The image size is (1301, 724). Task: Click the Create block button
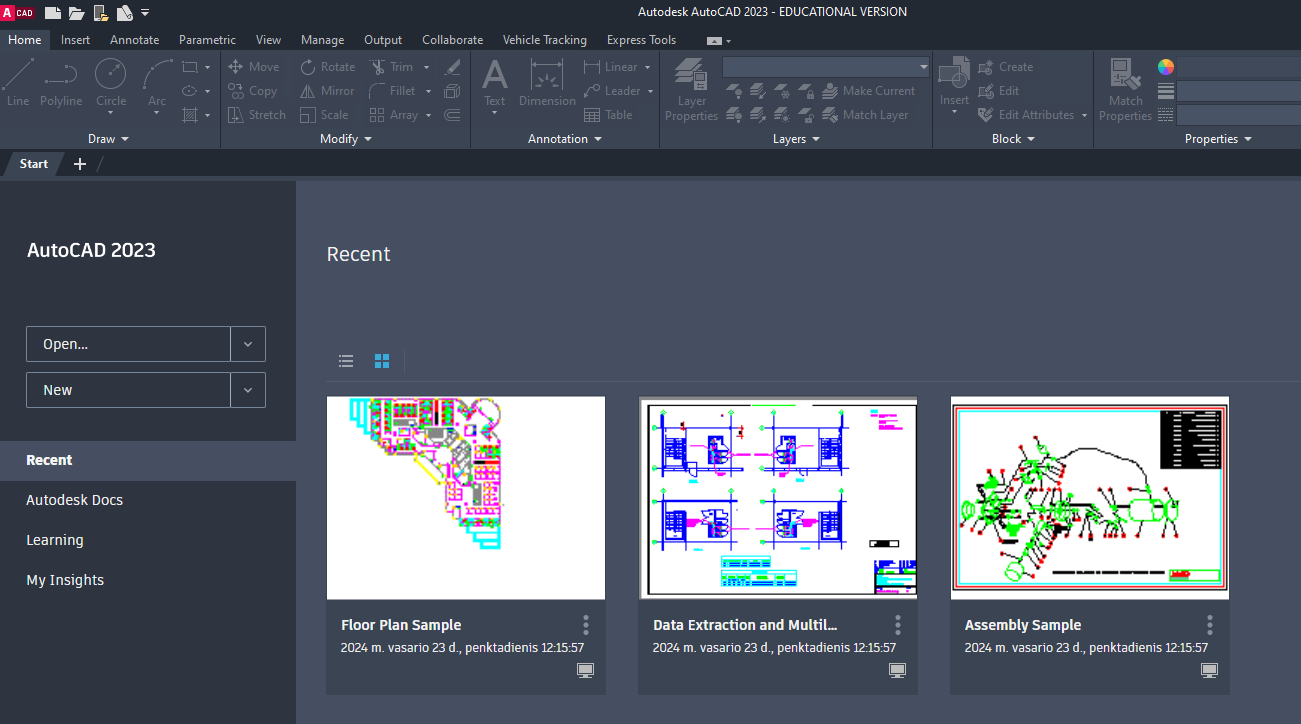[1006, 67]
